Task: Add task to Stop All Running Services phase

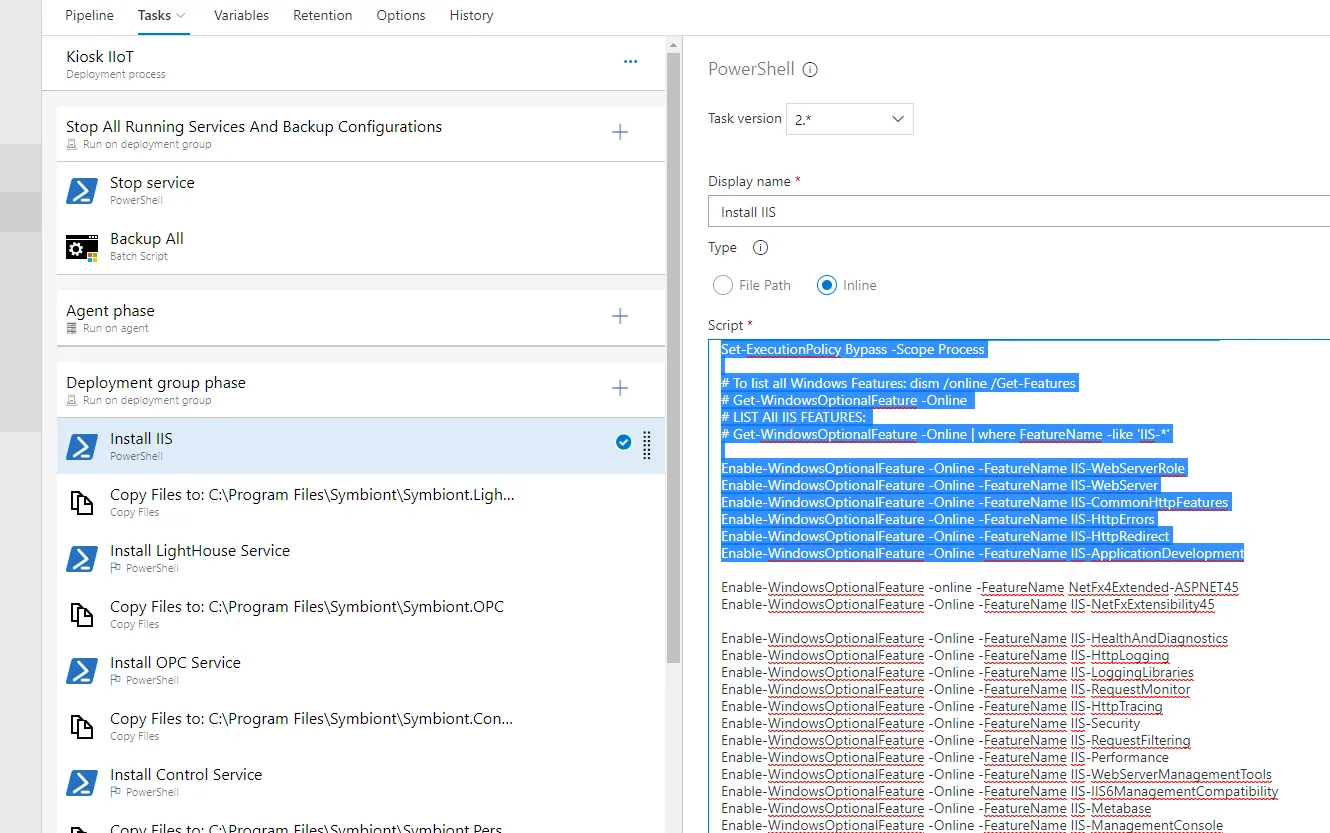Action: click(x=620, y=132)
